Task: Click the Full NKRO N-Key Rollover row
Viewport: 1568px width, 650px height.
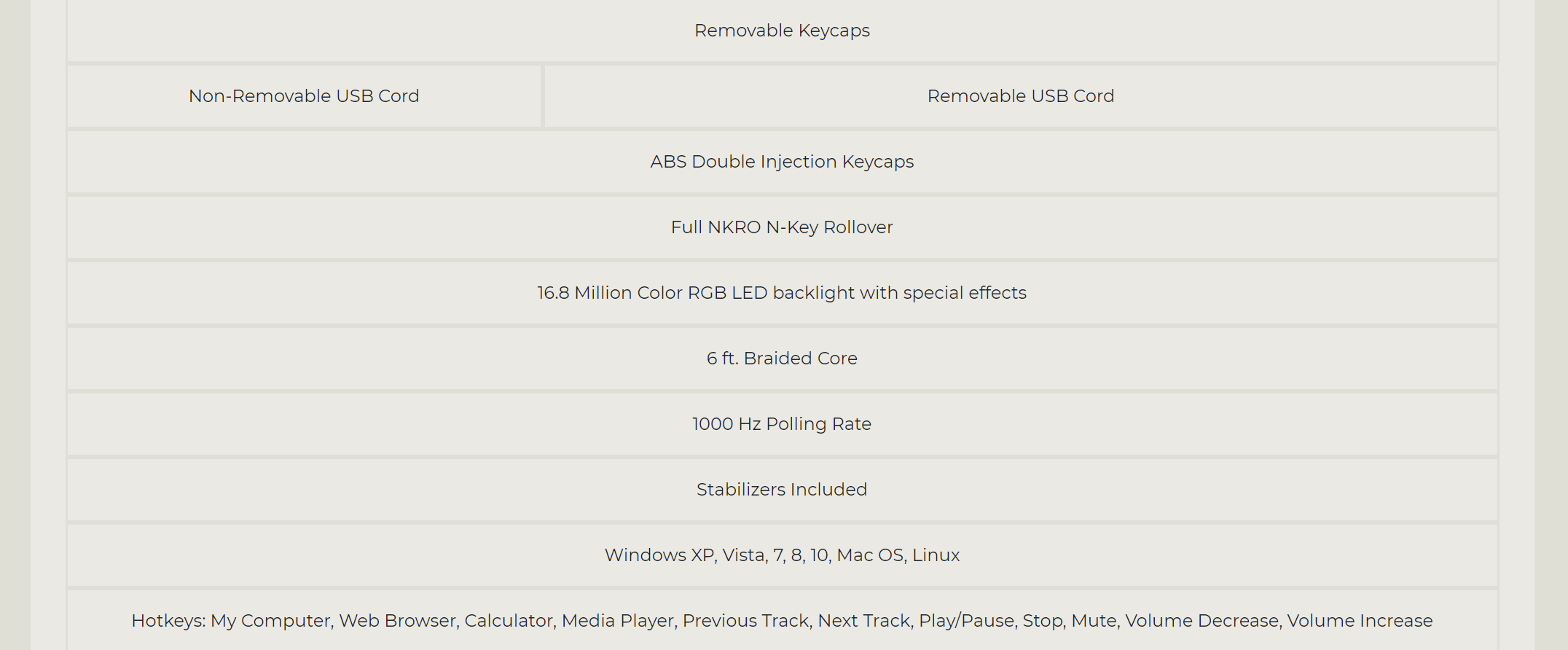Action: tap(782, 227)
